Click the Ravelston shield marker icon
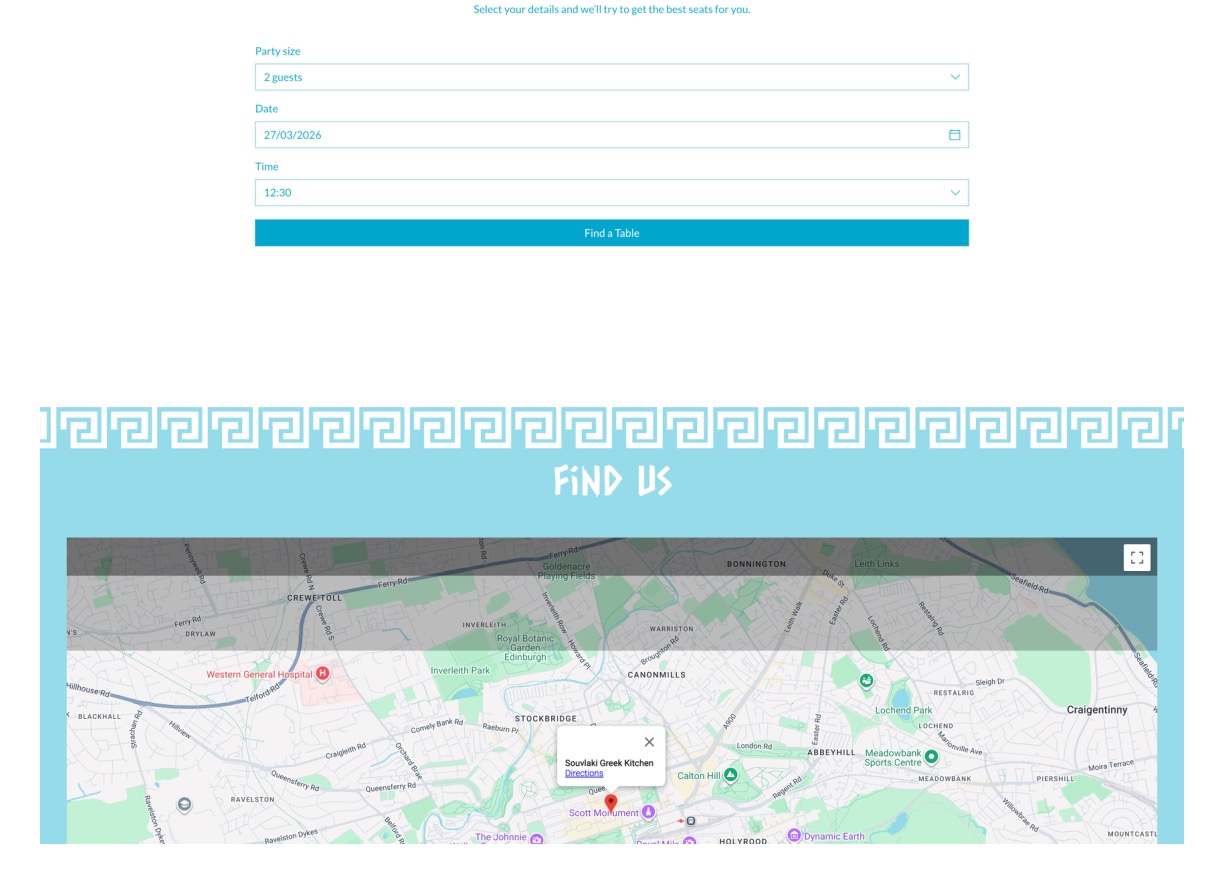 [x=184, y=804]
